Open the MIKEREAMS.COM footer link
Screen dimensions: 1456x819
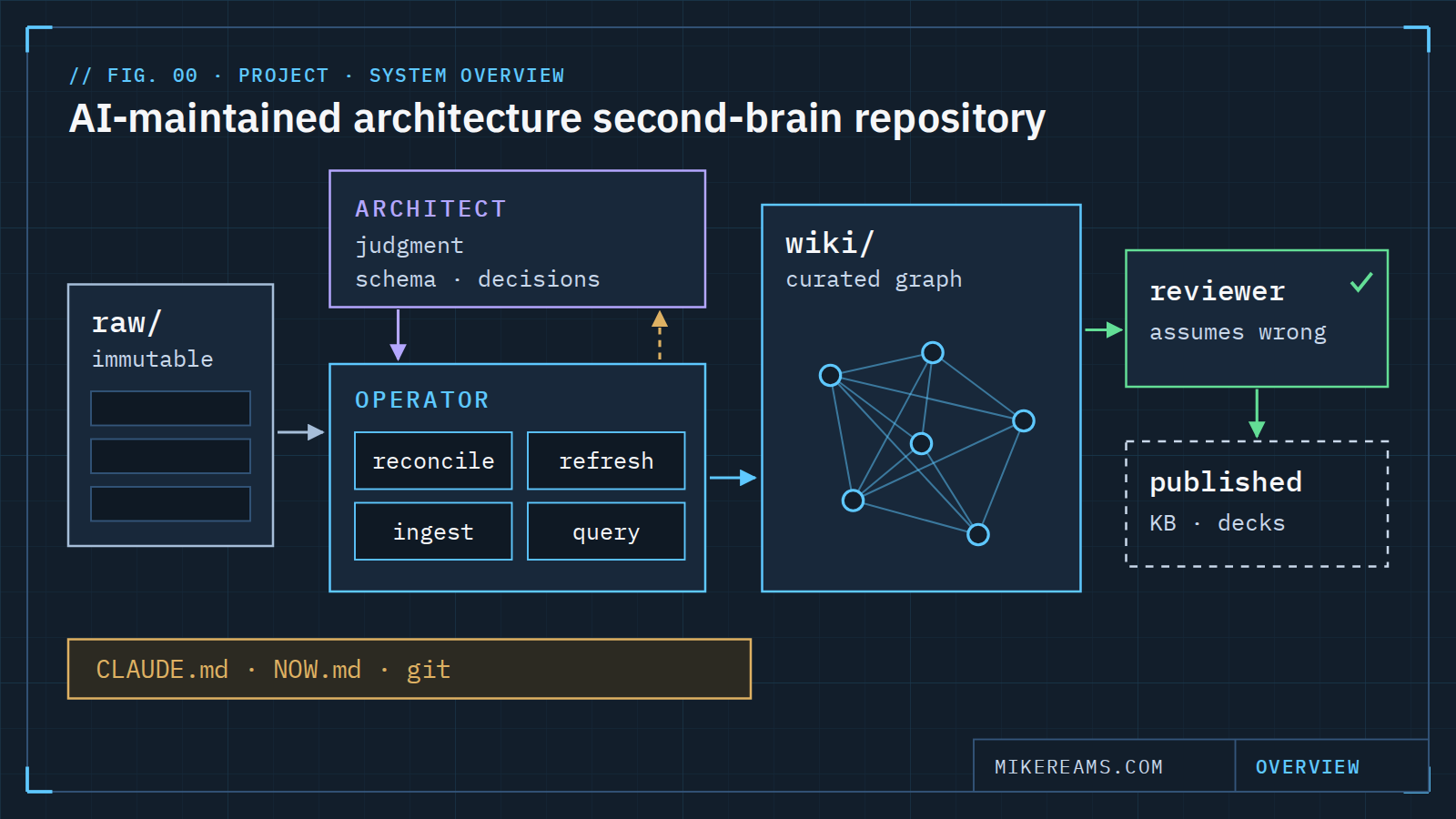click(x=1078, y=767)
